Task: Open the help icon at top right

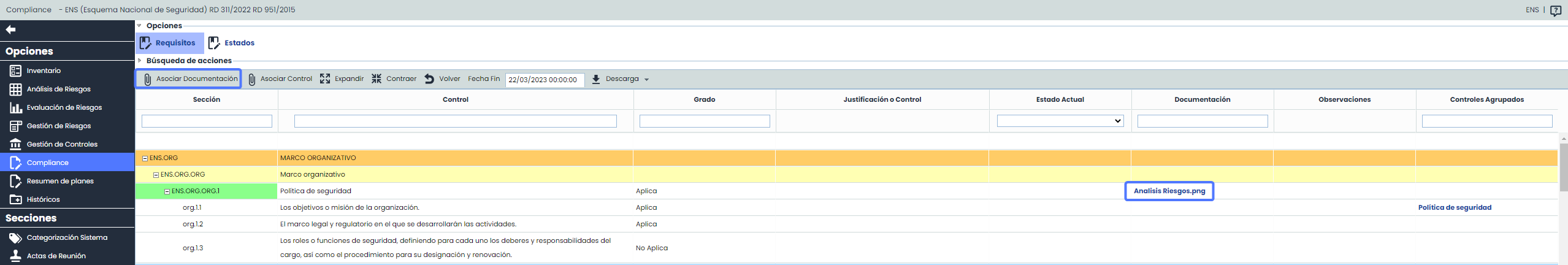Action: pyautogui.click(x=1555, y=10)
